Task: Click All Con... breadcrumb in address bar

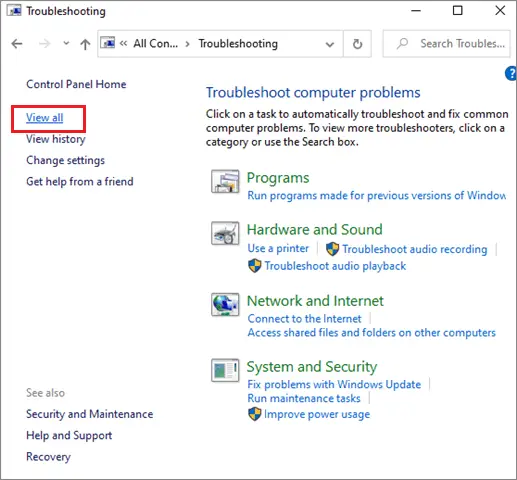Action: [x=156, y=44]
